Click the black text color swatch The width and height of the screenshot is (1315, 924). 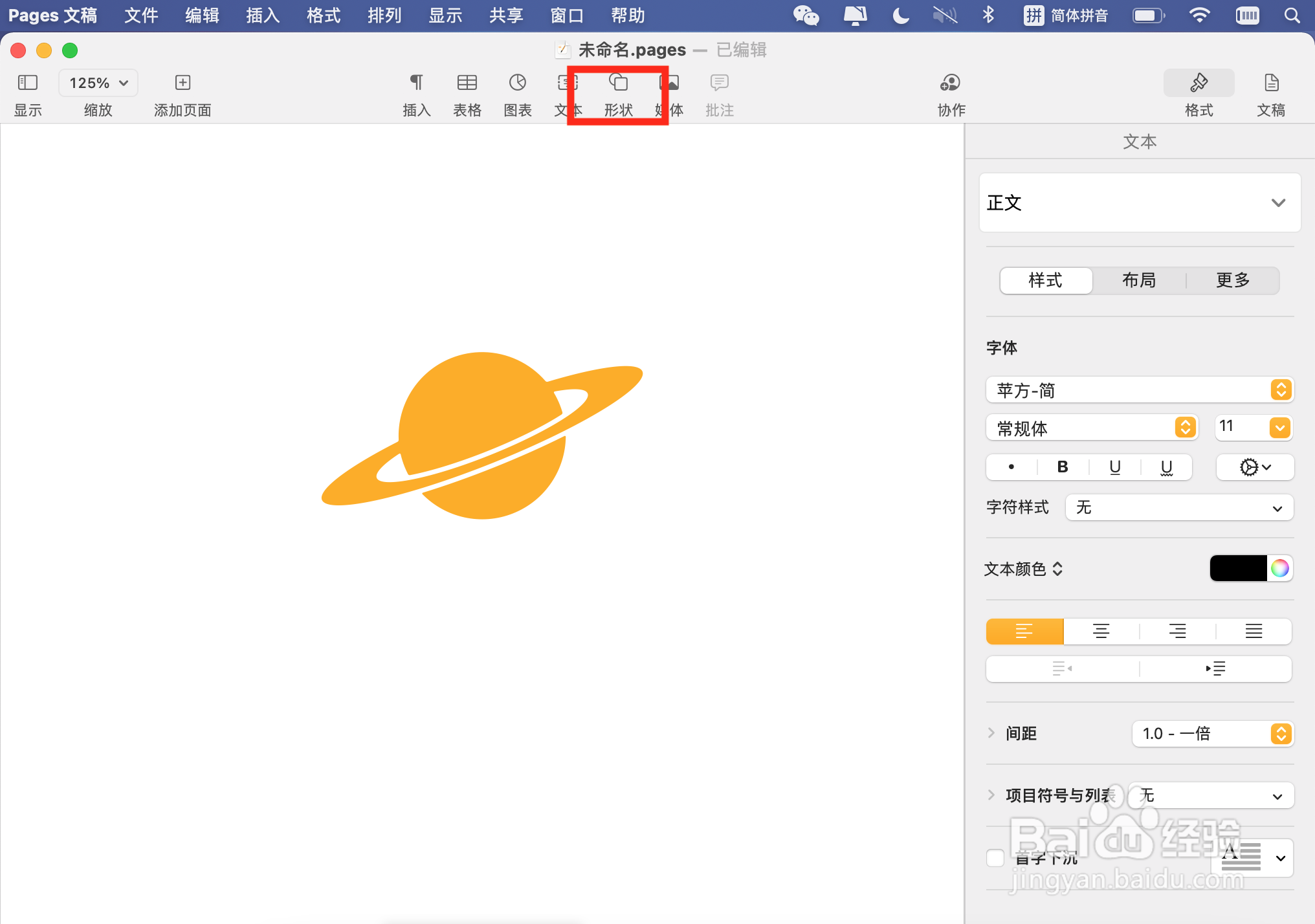(1238, 568)
